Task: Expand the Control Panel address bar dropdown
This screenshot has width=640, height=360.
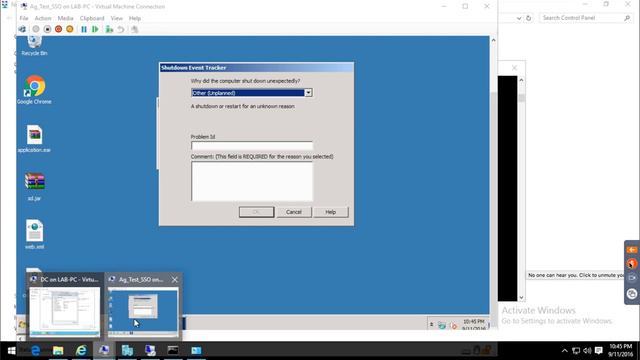Action: point(519,18)
